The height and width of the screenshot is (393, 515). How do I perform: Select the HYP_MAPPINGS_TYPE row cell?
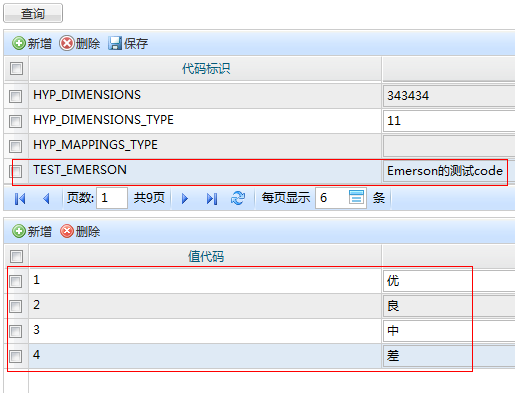coord(205,146)
